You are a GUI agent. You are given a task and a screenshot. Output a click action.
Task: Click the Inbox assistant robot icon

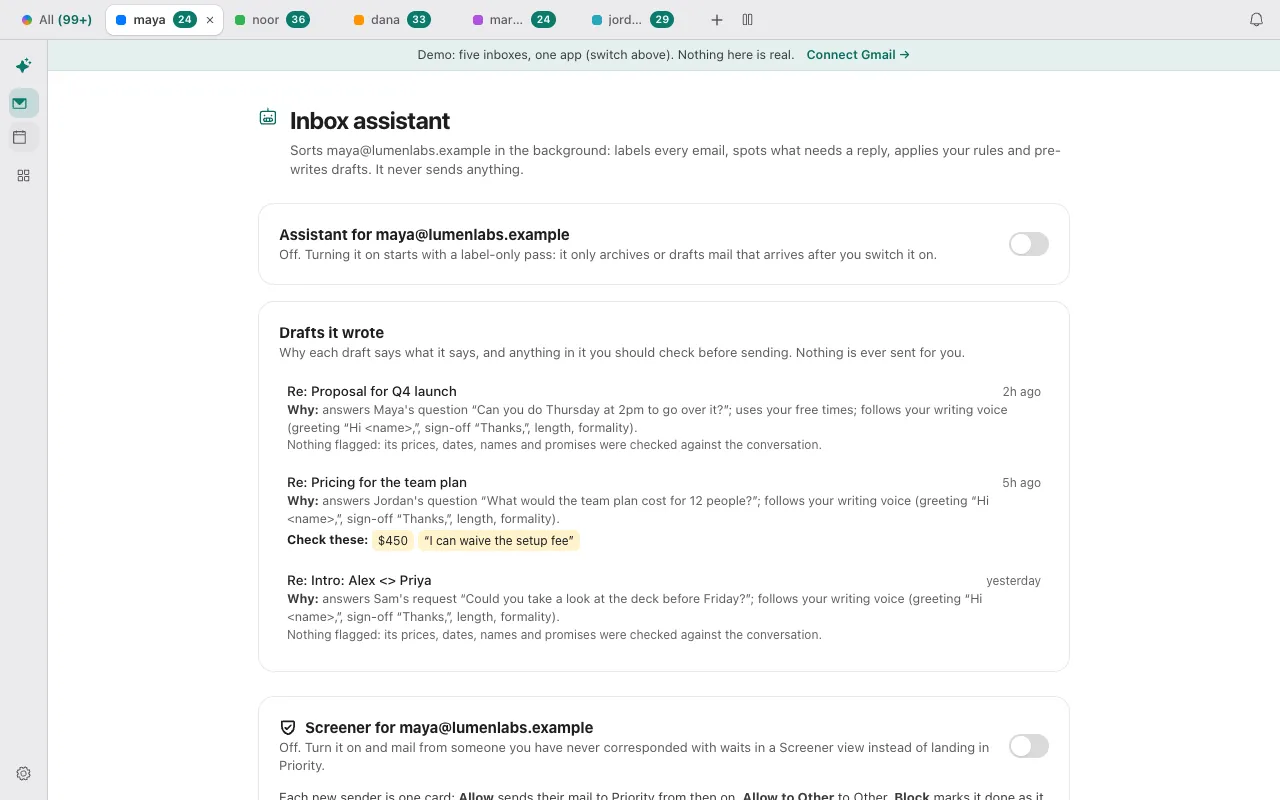click(x=268, y=118)
